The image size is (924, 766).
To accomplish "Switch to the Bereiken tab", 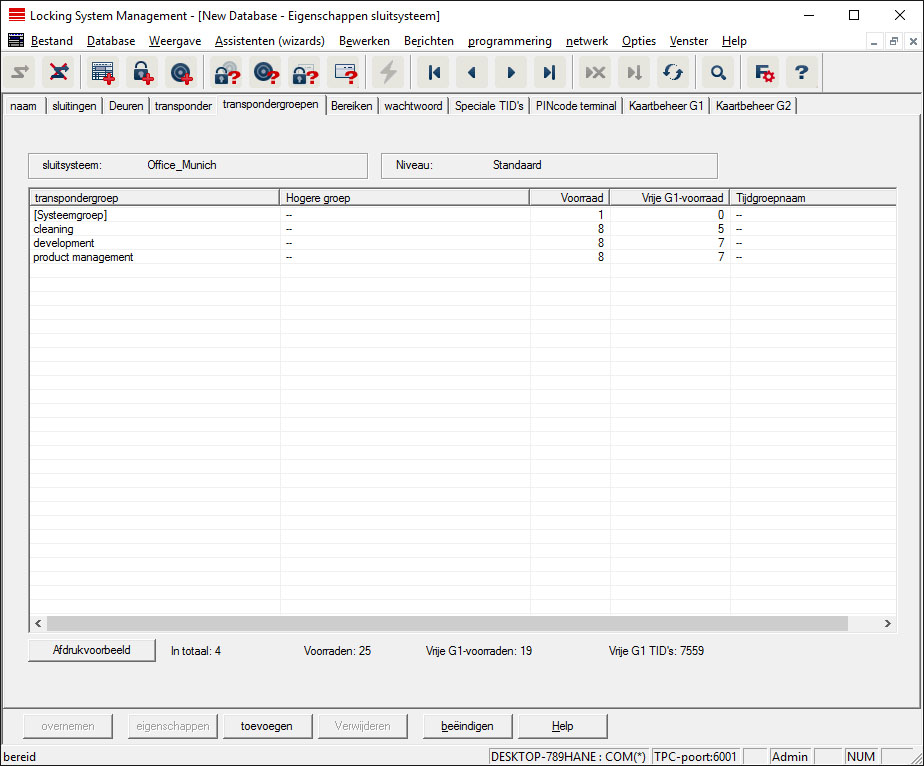I will tap(352, 106).
